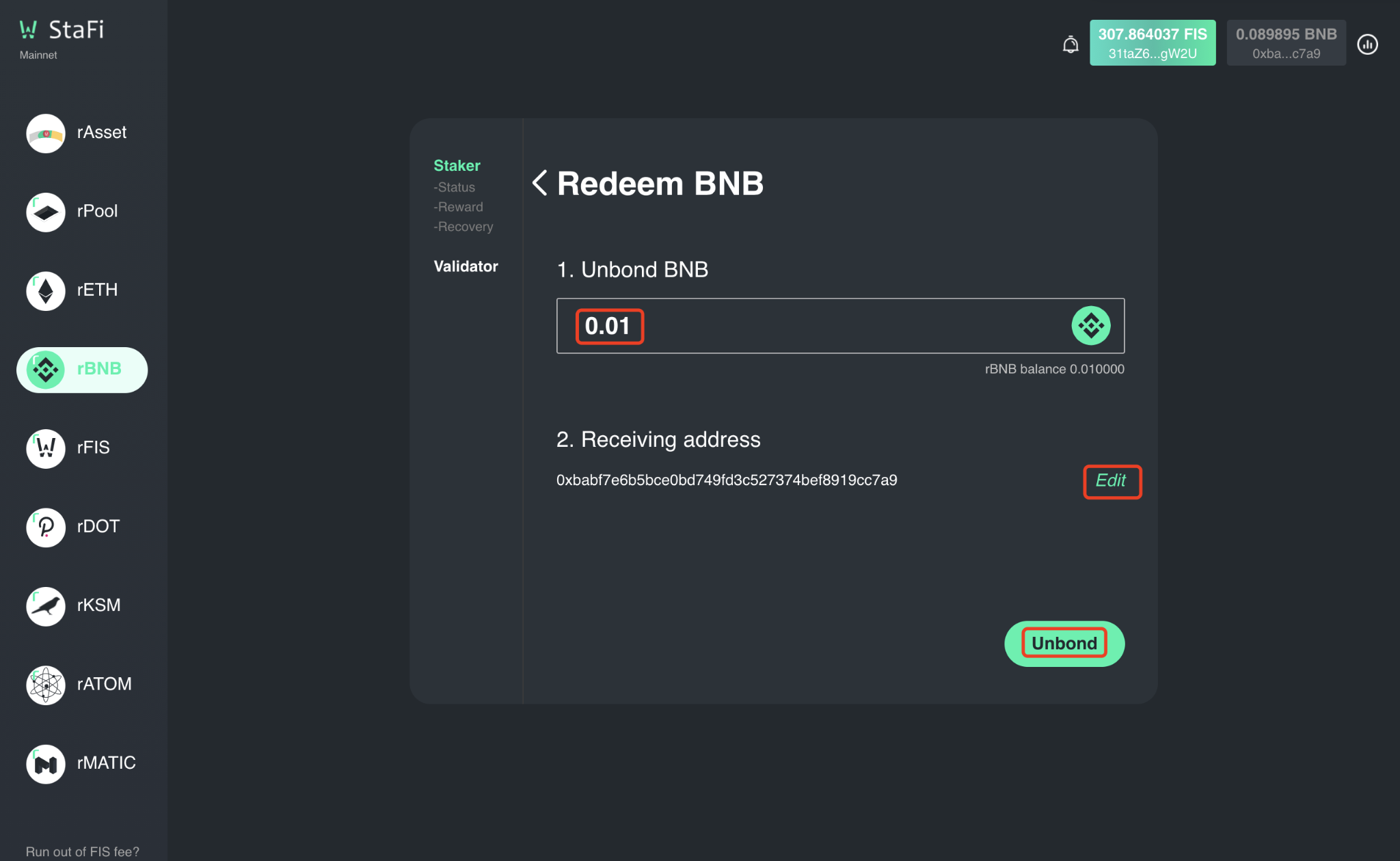Open rDOT via Polkadot icon
Image resolution: width=1400 pixels, height=861 pixels.
pos(46,527)
